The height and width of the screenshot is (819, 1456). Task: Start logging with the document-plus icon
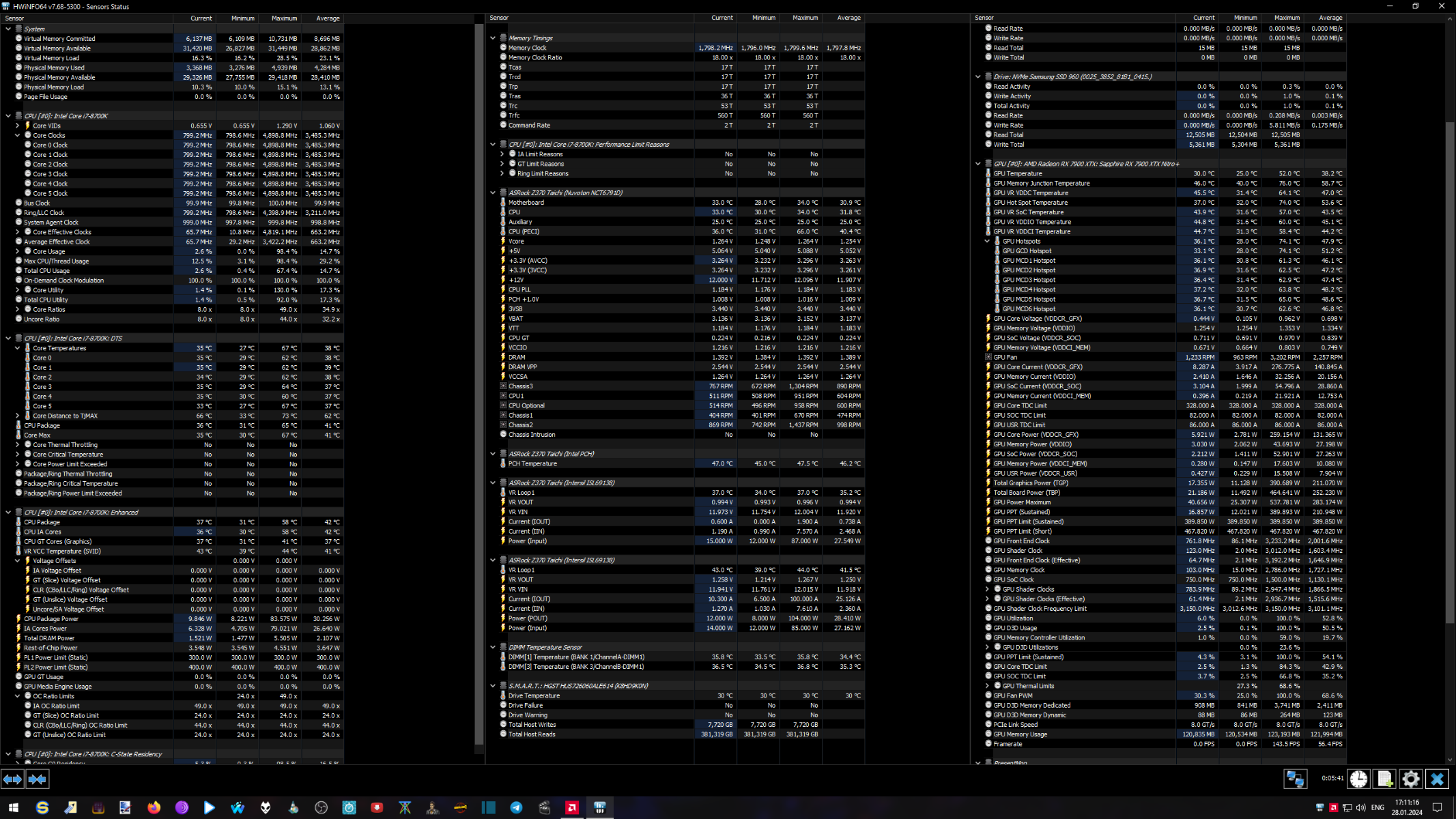pos(1384,779)
